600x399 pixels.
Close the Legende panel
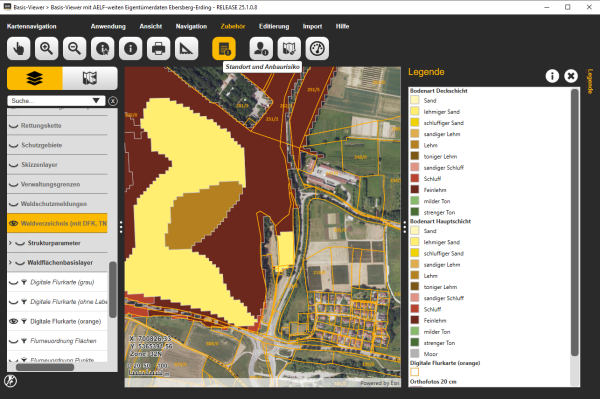571,76
